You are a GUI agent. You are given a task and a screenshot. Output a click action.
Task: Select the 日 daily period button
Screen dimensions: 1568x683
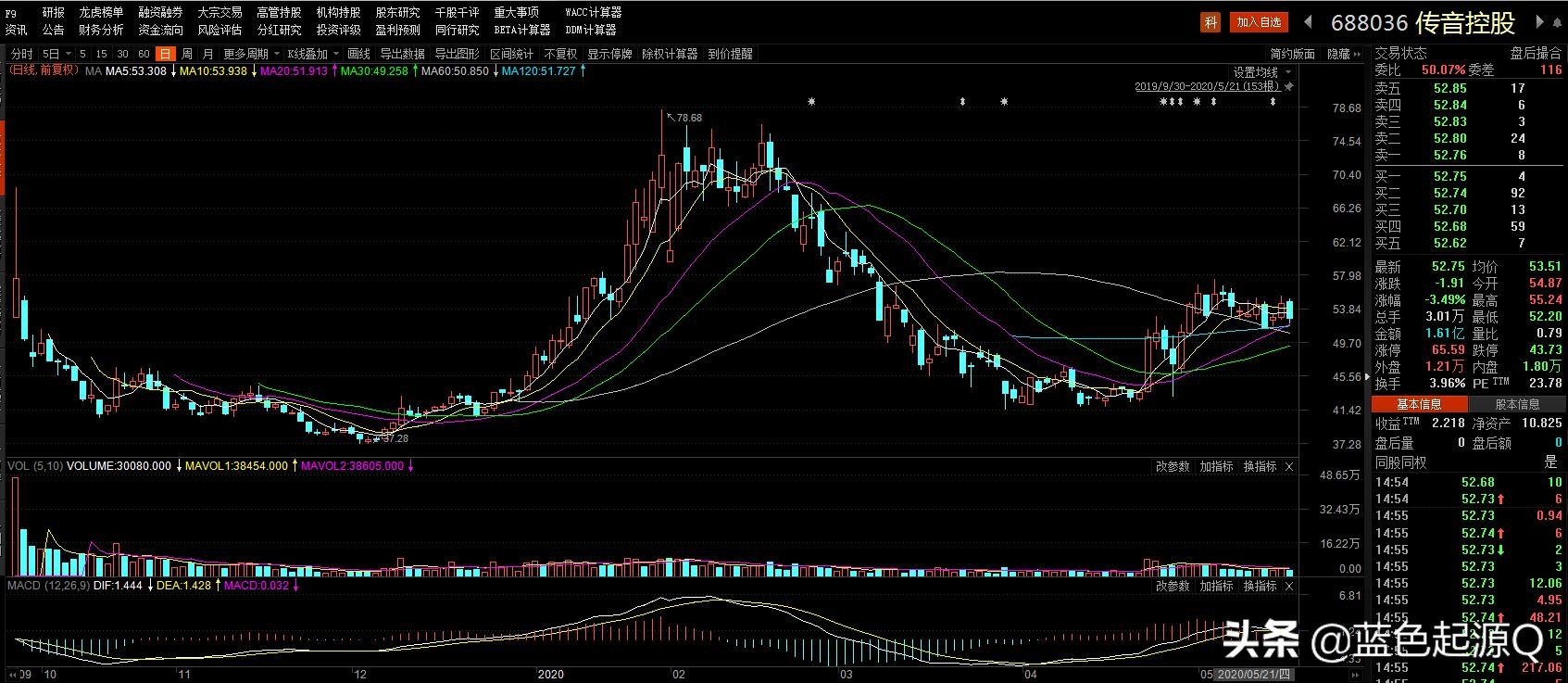click(166, 55)
